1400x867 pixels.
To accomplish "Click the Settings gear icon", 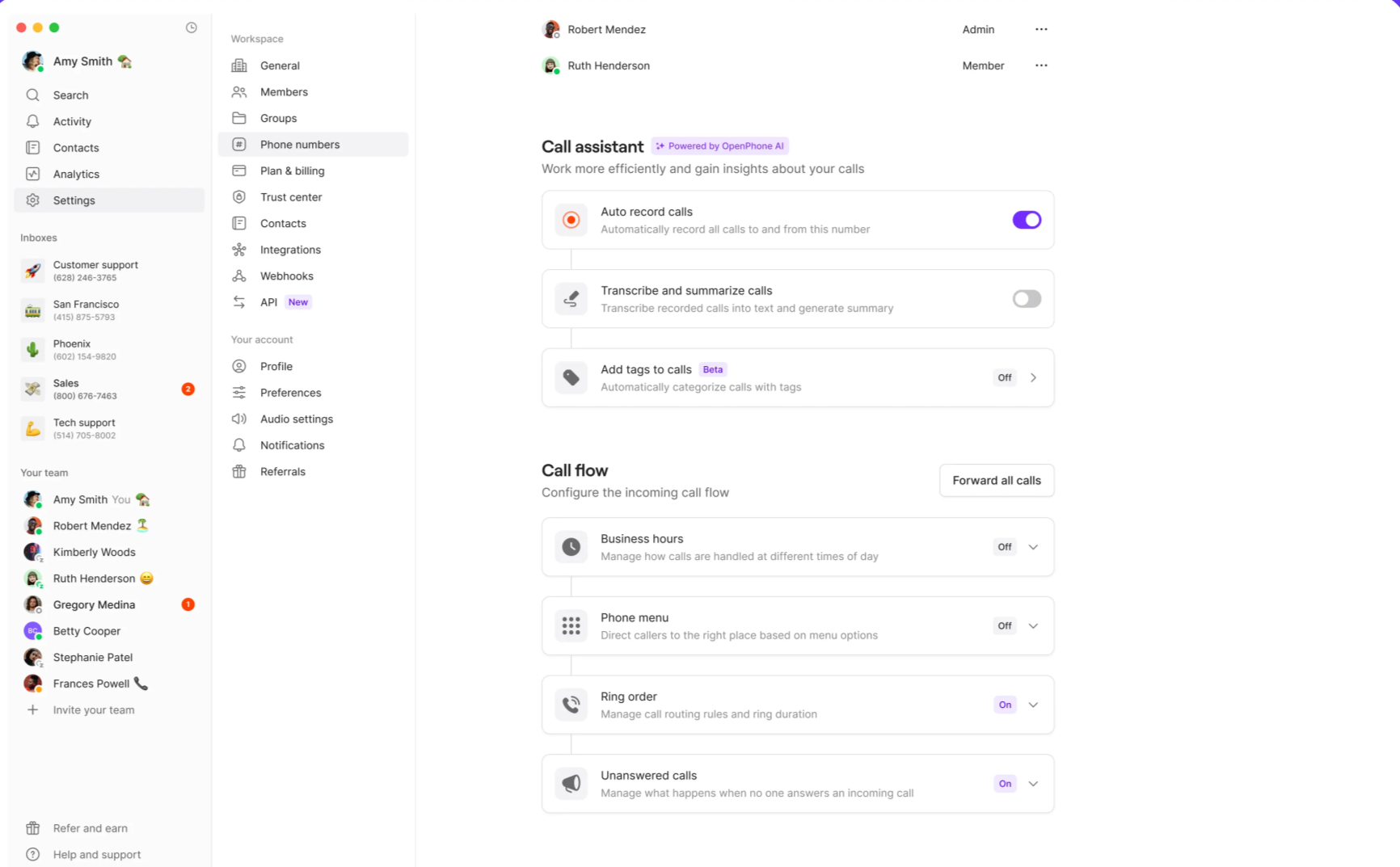I will (x=32, y=200).
